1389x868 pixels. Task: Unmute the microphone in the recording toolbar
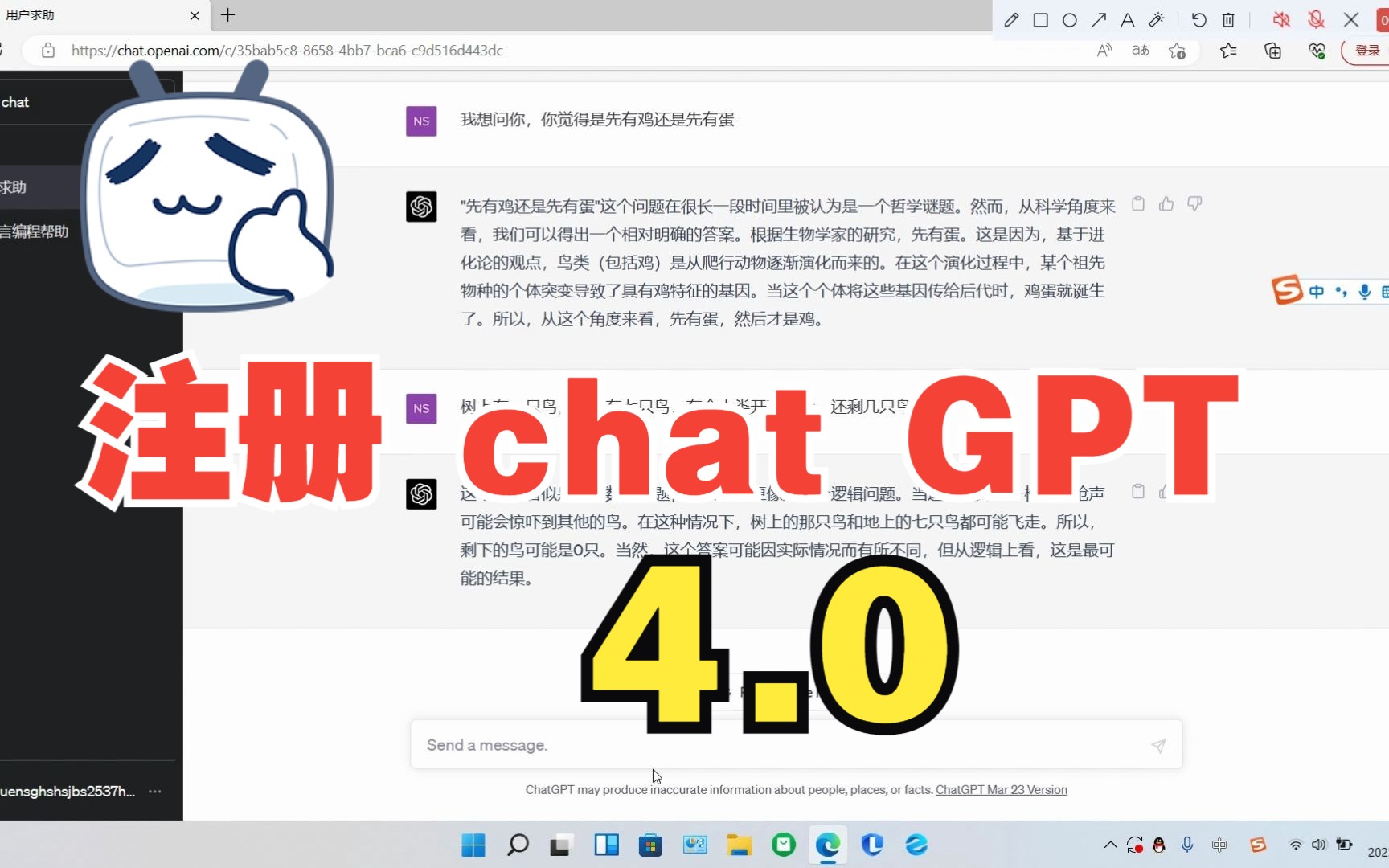[x=1316, y=20]
